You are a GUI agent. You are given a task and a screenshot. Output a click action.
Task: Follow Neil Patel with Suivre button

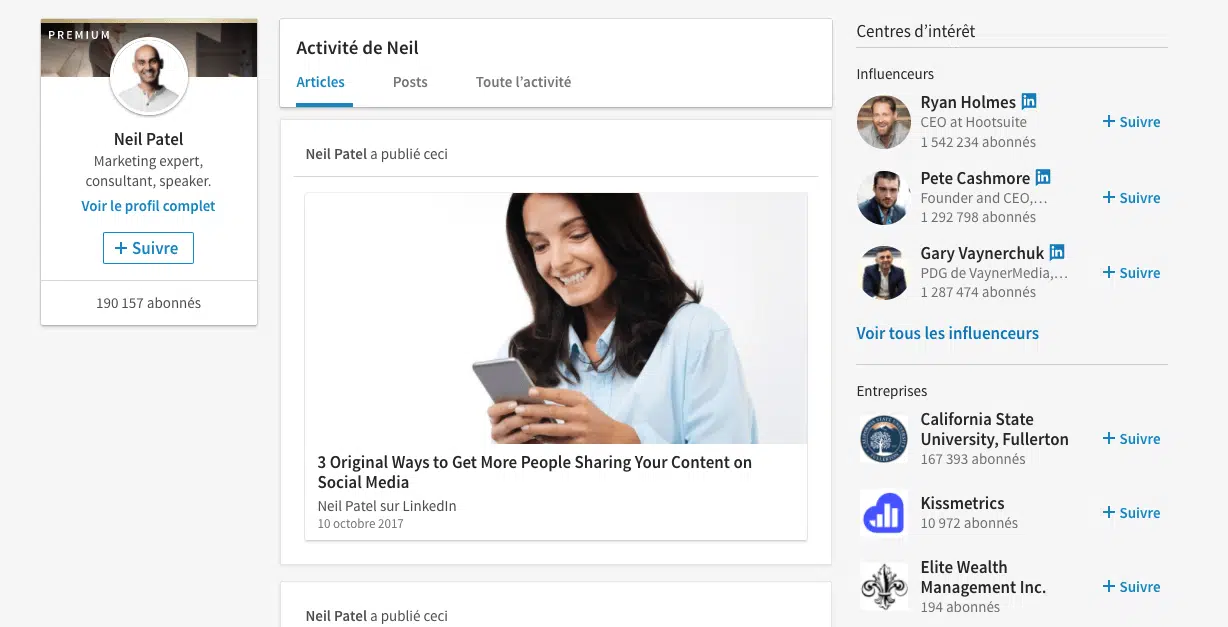[x=148, y=248]
